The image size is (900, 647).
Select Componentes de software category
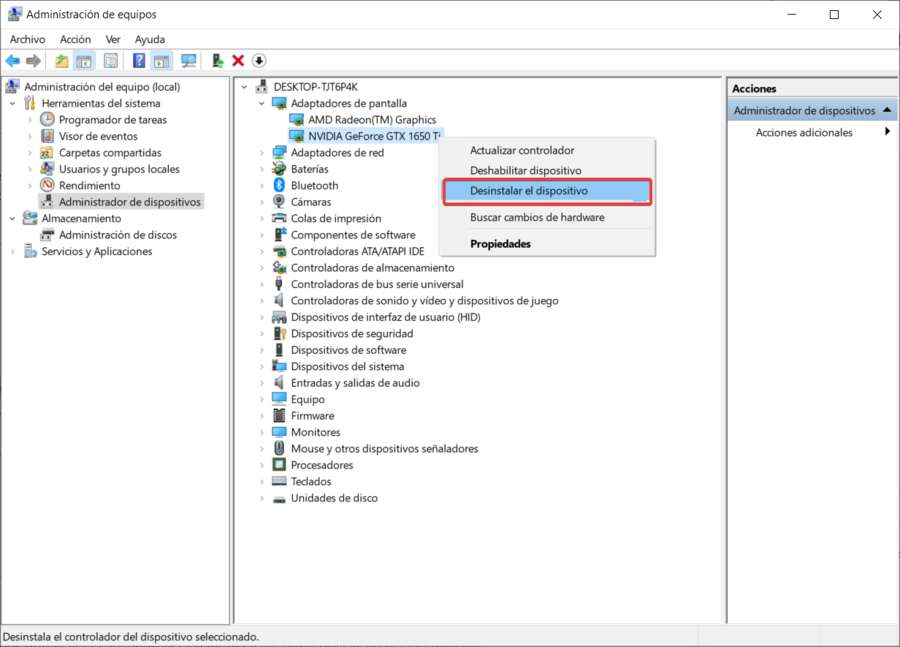click(x=353, y=235)
